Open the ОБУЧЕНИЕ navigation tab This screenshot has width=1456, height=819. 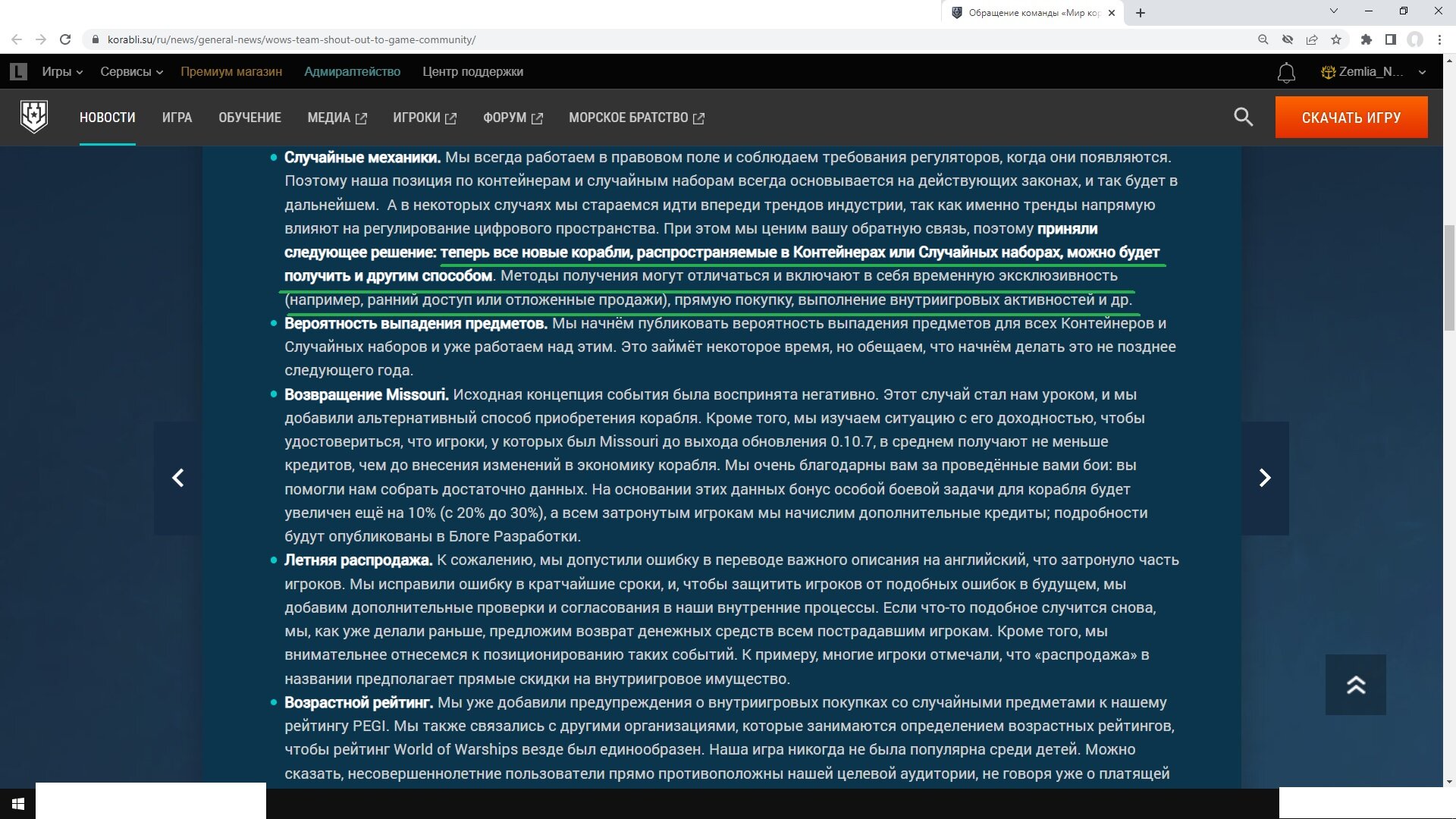coord(249,118)
